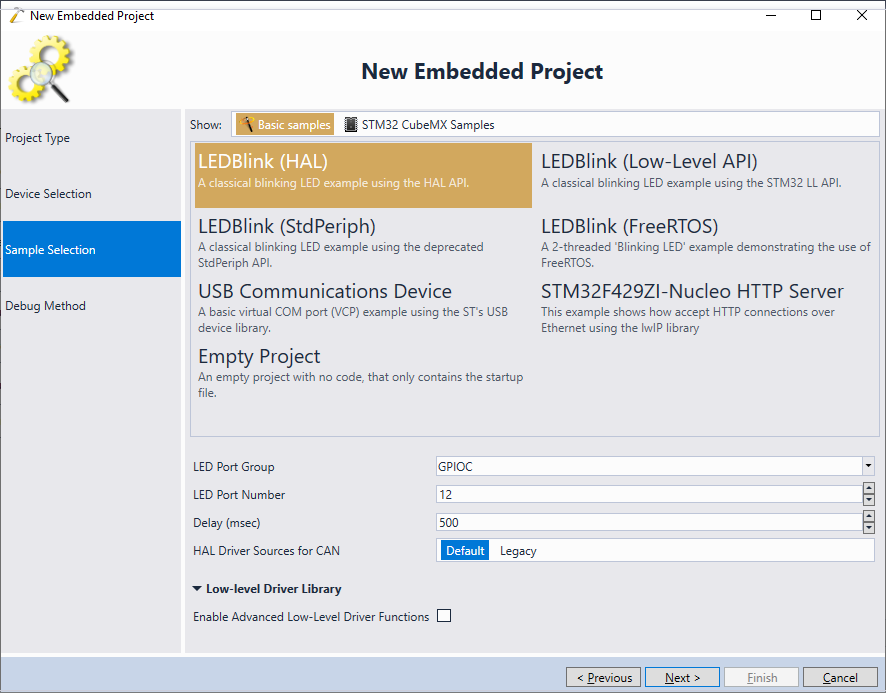886x693 pixels.
Task: Select the STM32F429ZI-Nucleo HTTP Server sample
Action: pos(706,306)
